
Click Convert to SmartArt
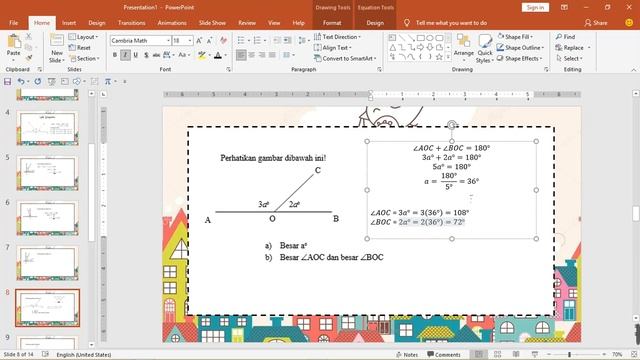[x=345, y=59]
